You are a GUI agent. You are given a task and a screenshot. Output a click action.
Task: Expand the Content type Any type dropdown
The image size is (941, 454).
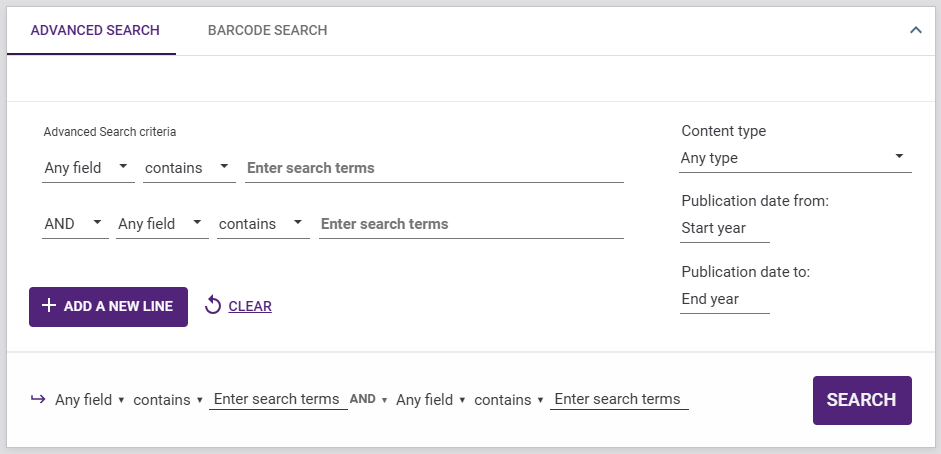[x=795, y=158]
